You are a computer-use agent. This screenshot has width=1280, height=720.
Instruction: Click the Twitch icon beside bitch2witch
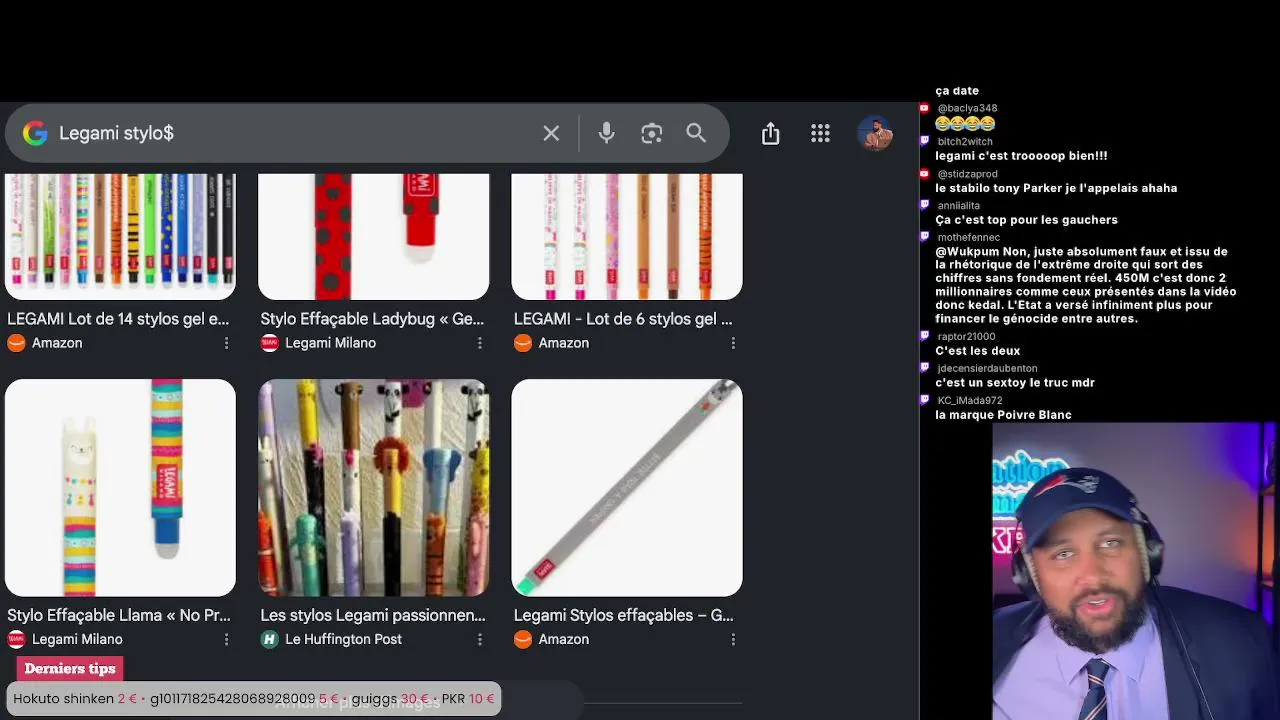click(925, 141)
